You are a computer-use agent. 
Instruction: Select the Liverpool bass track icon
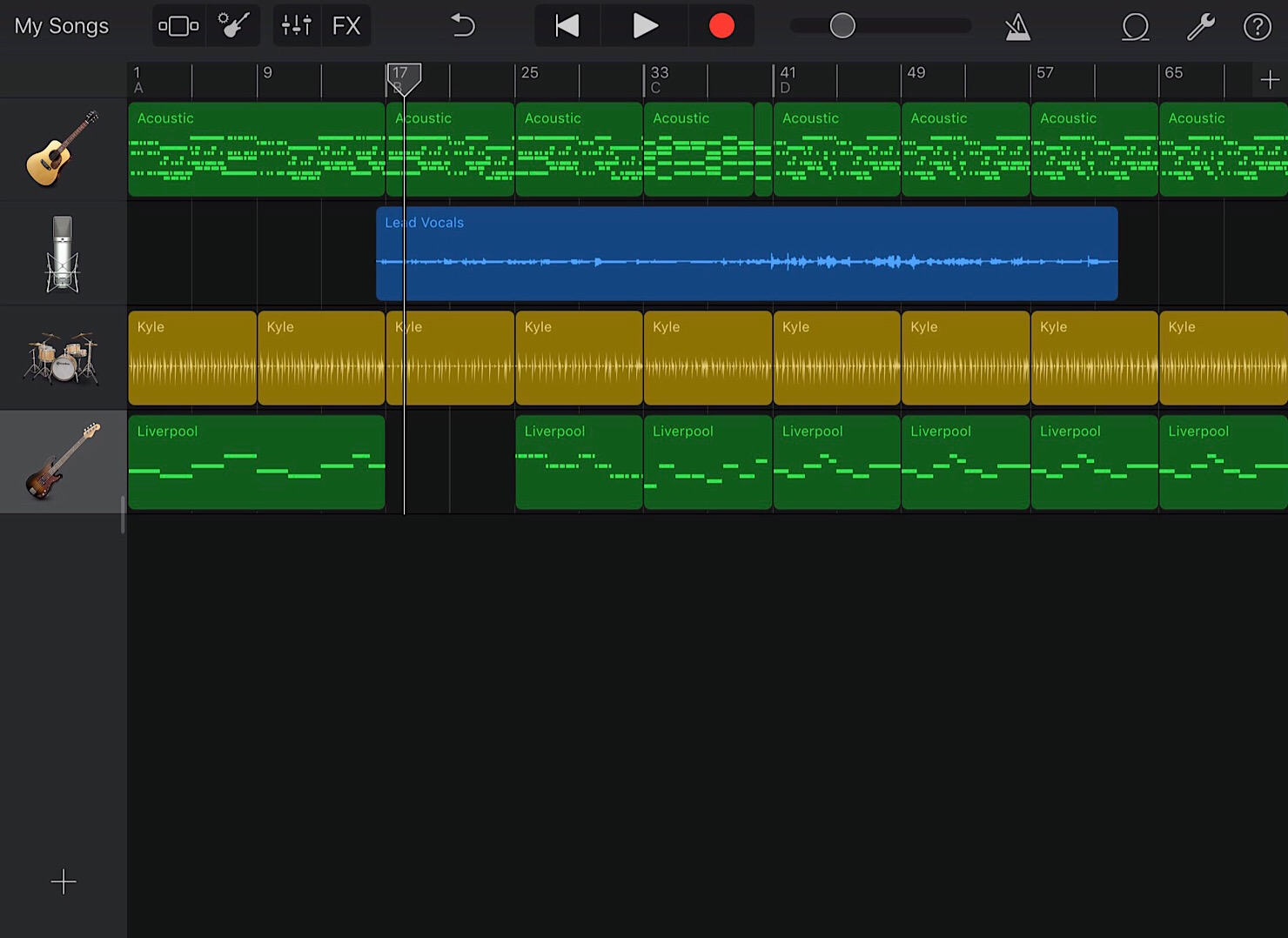(63, 461)
